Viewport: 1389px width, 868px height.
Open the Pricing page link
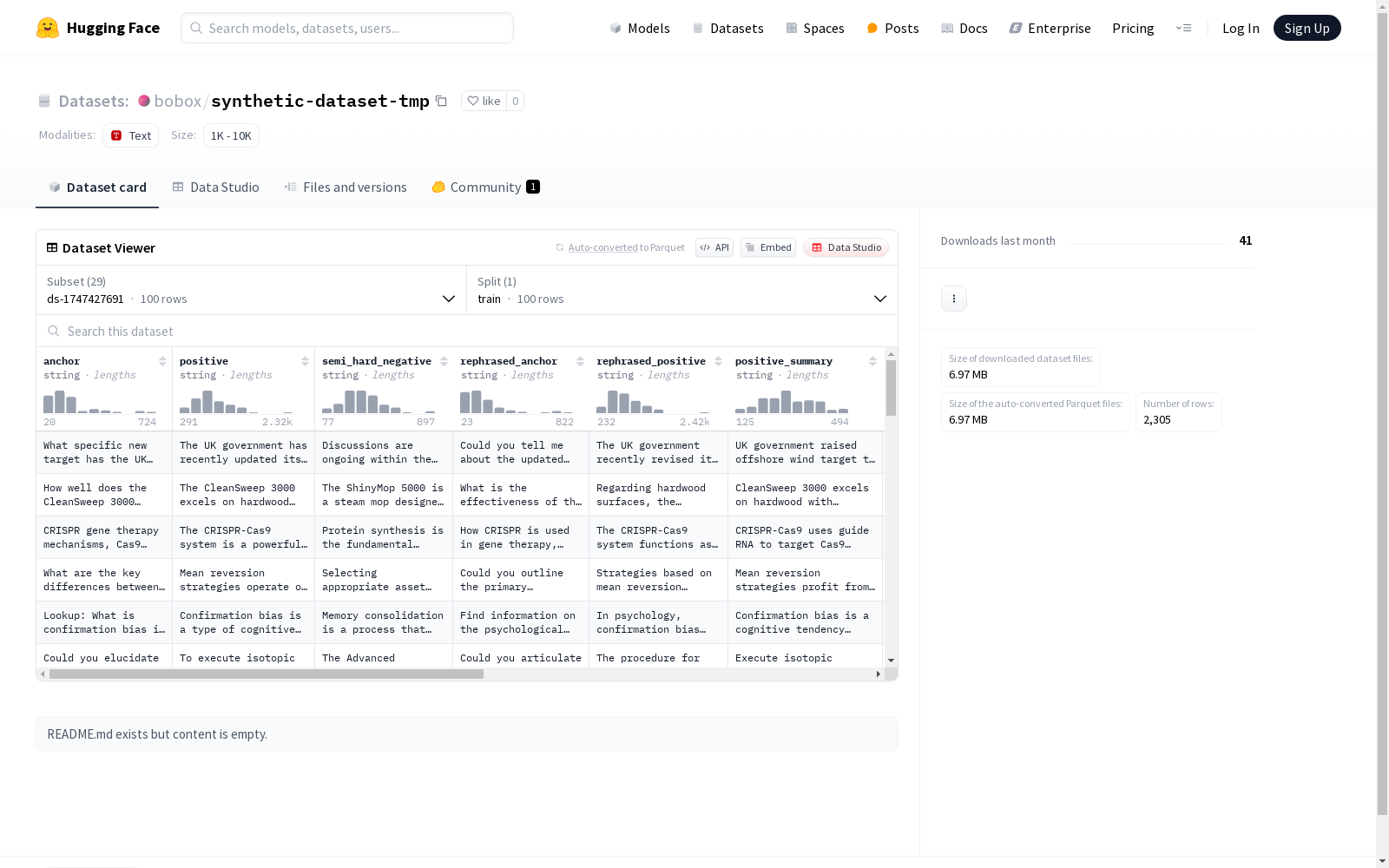1133,28
